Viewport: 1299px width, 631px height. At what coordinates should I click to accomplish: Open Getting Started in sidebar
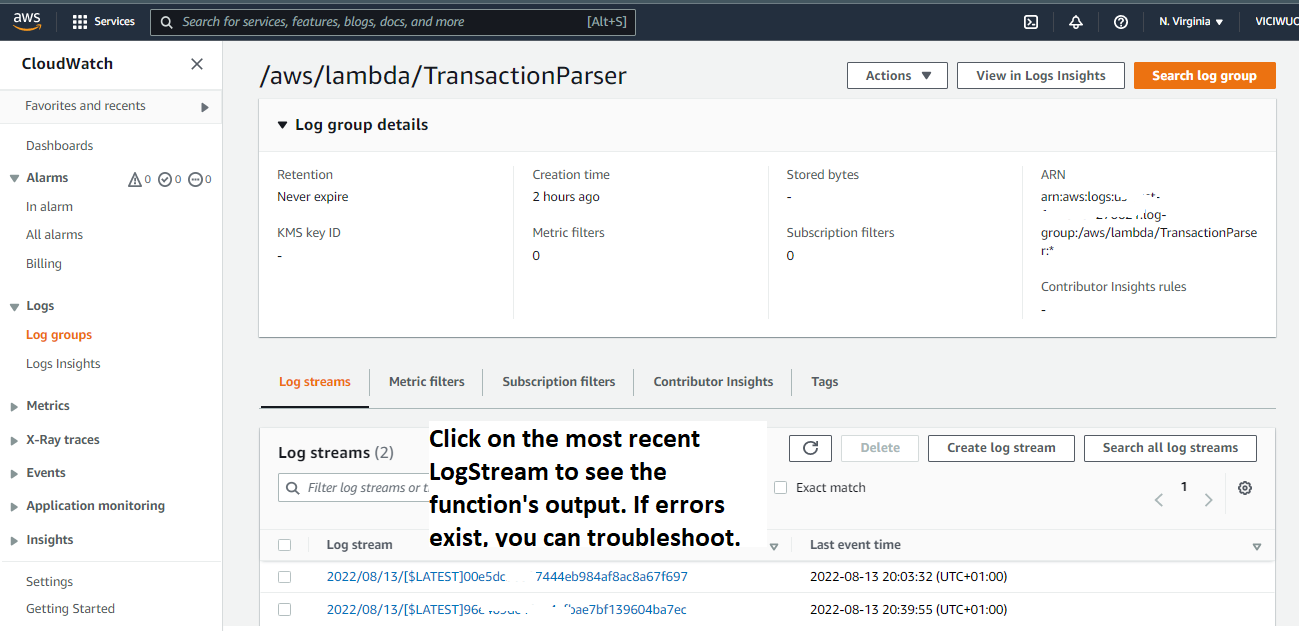(x=70, y=609)
